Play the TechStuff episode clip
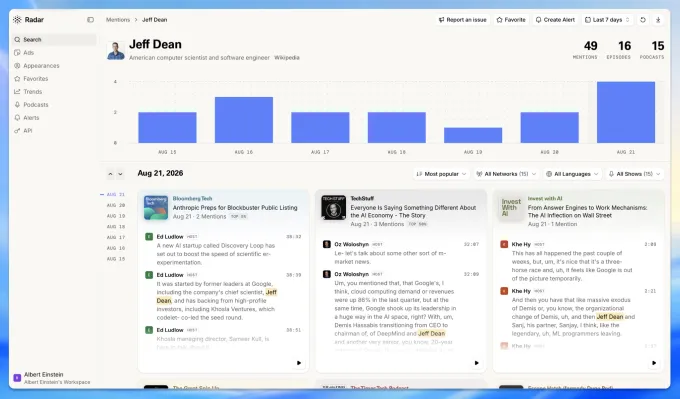 (476, 363)
